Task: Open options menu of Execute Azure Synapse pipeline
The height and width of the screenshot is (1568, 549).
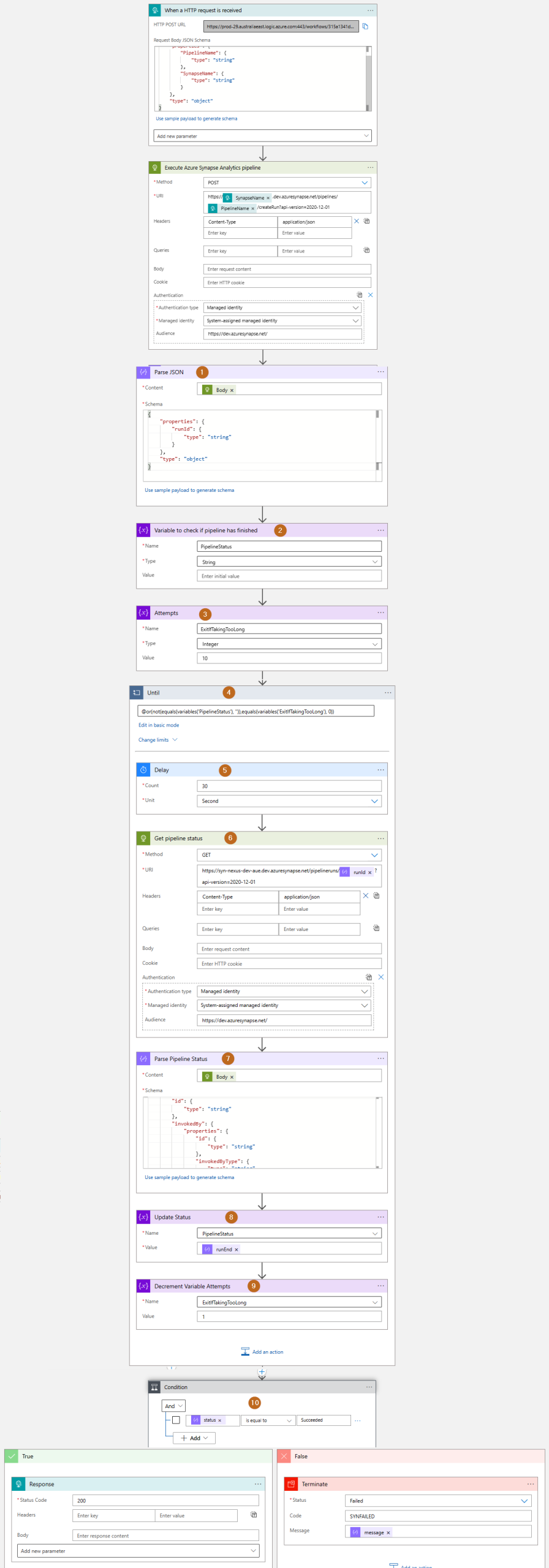Action: click(370, 168)
